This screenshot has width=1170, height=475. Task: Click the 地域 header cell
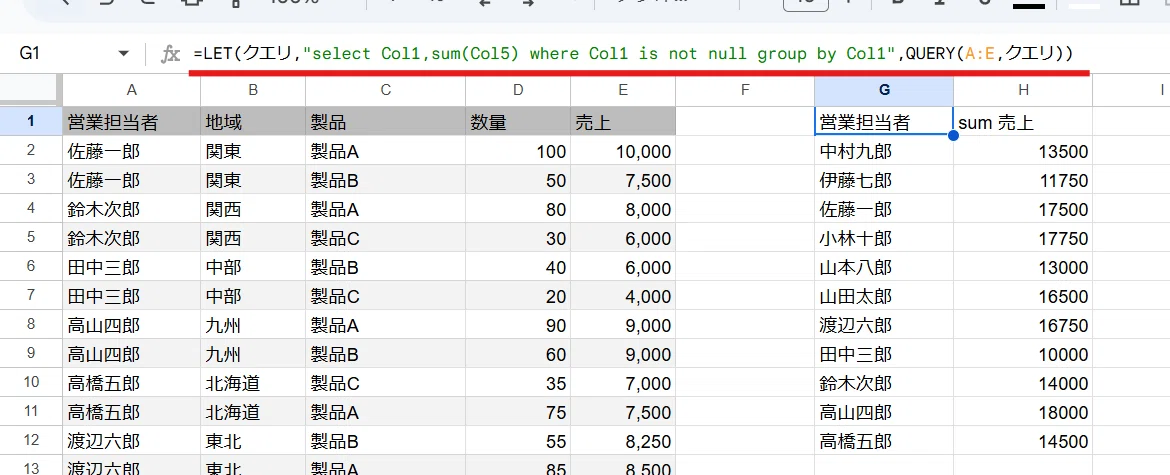tap(253, 122)
